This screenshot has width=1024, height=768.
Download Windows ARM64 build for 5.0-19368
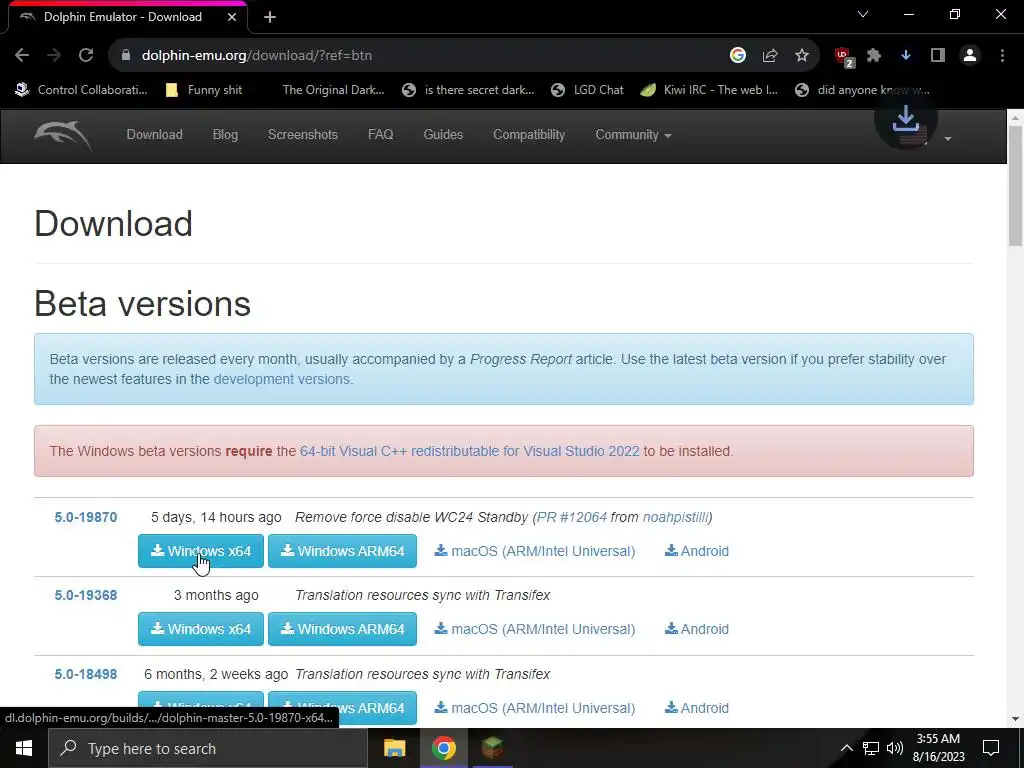tap(342, 629)
